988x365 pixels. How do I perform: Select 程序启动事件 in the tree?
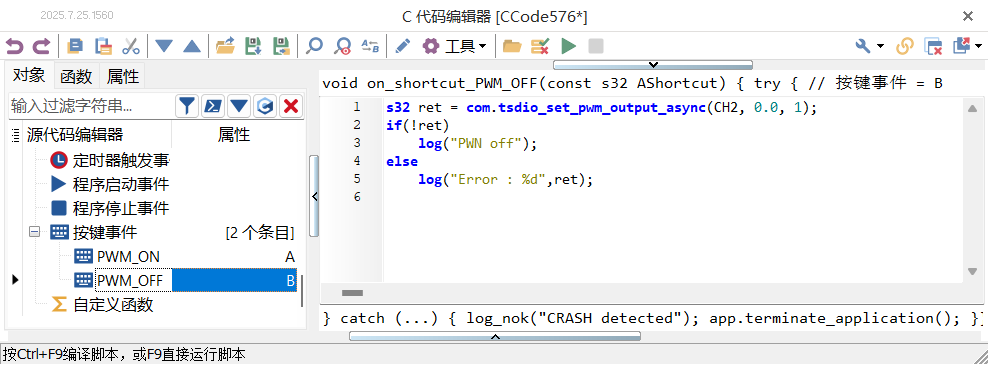[121, 185]
